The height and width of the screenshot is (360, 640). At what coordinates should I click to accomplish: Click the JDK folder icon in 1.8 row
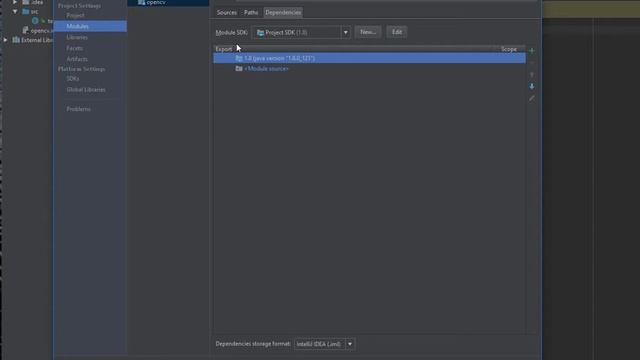(x=239, y=58)
